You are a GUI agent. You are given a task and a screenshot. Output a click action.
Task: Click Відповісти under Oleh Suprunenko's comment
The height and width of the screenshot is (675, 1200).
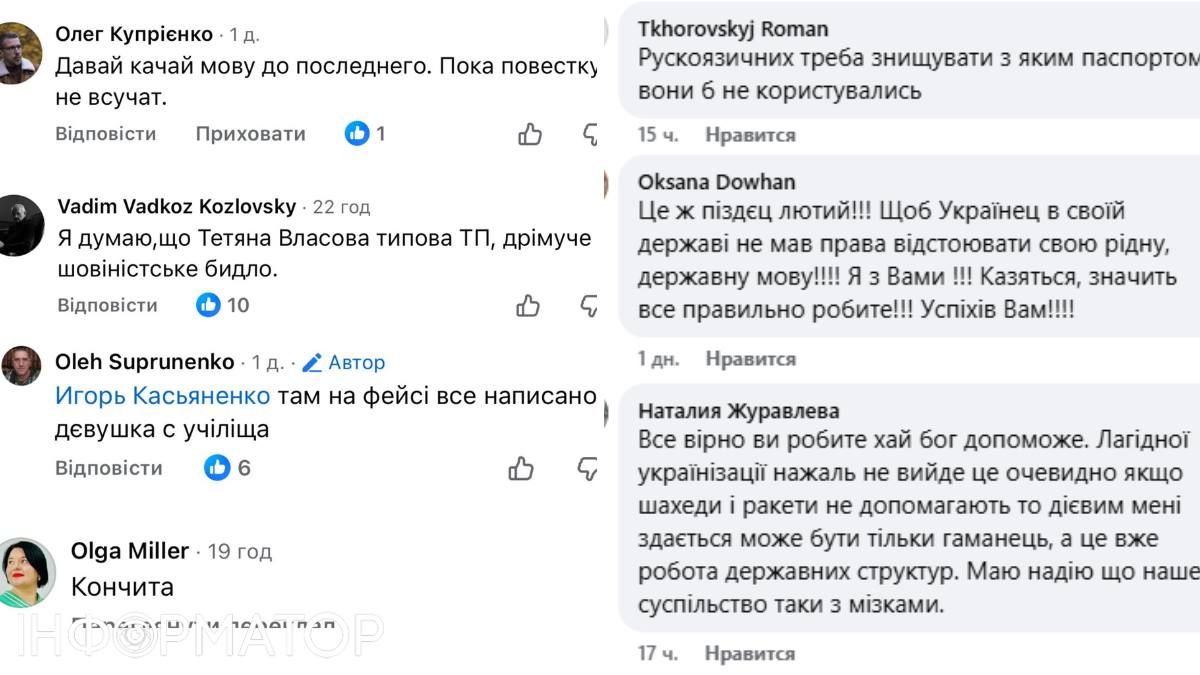[x=108, y=467]
